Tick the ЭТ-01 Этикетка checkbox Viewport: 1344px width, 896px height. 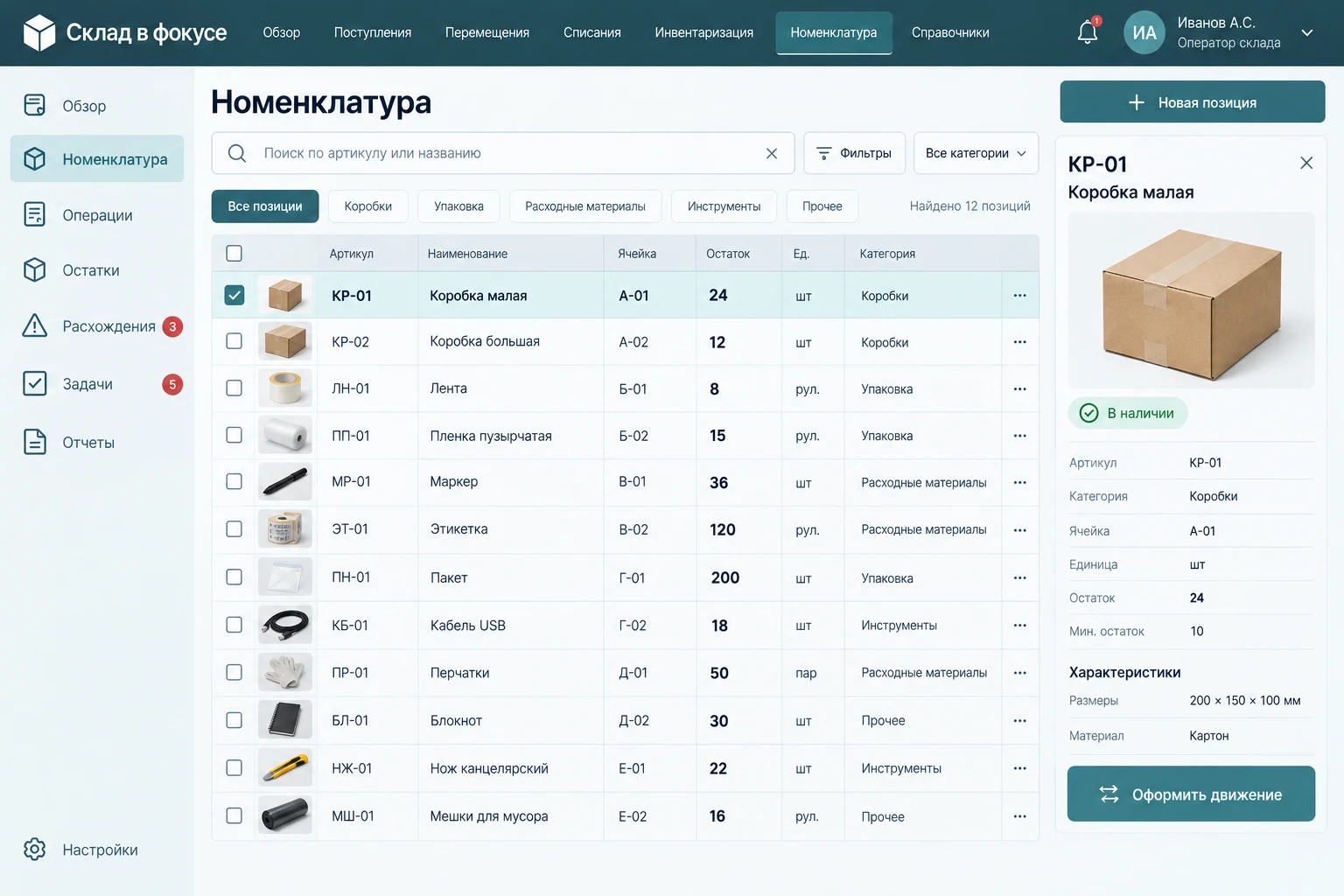point(234,528)
